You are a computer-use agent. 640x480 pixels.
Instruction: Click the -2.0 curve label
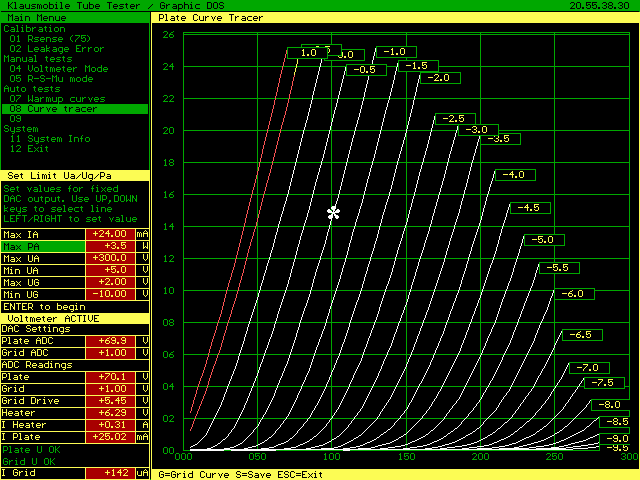[x=440, y=78]
